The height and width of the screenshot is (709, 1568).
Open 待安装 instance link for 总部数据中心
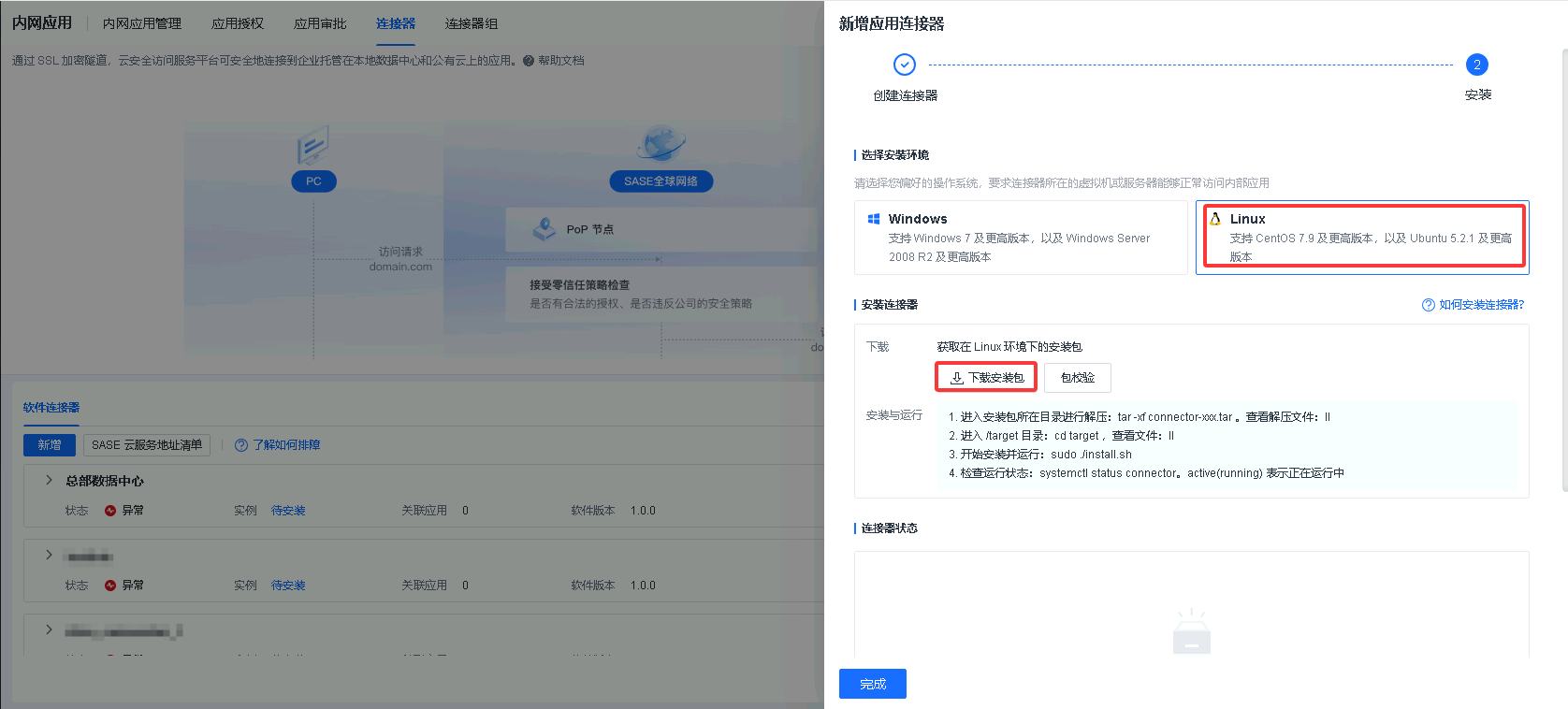(x=288, y=511)
